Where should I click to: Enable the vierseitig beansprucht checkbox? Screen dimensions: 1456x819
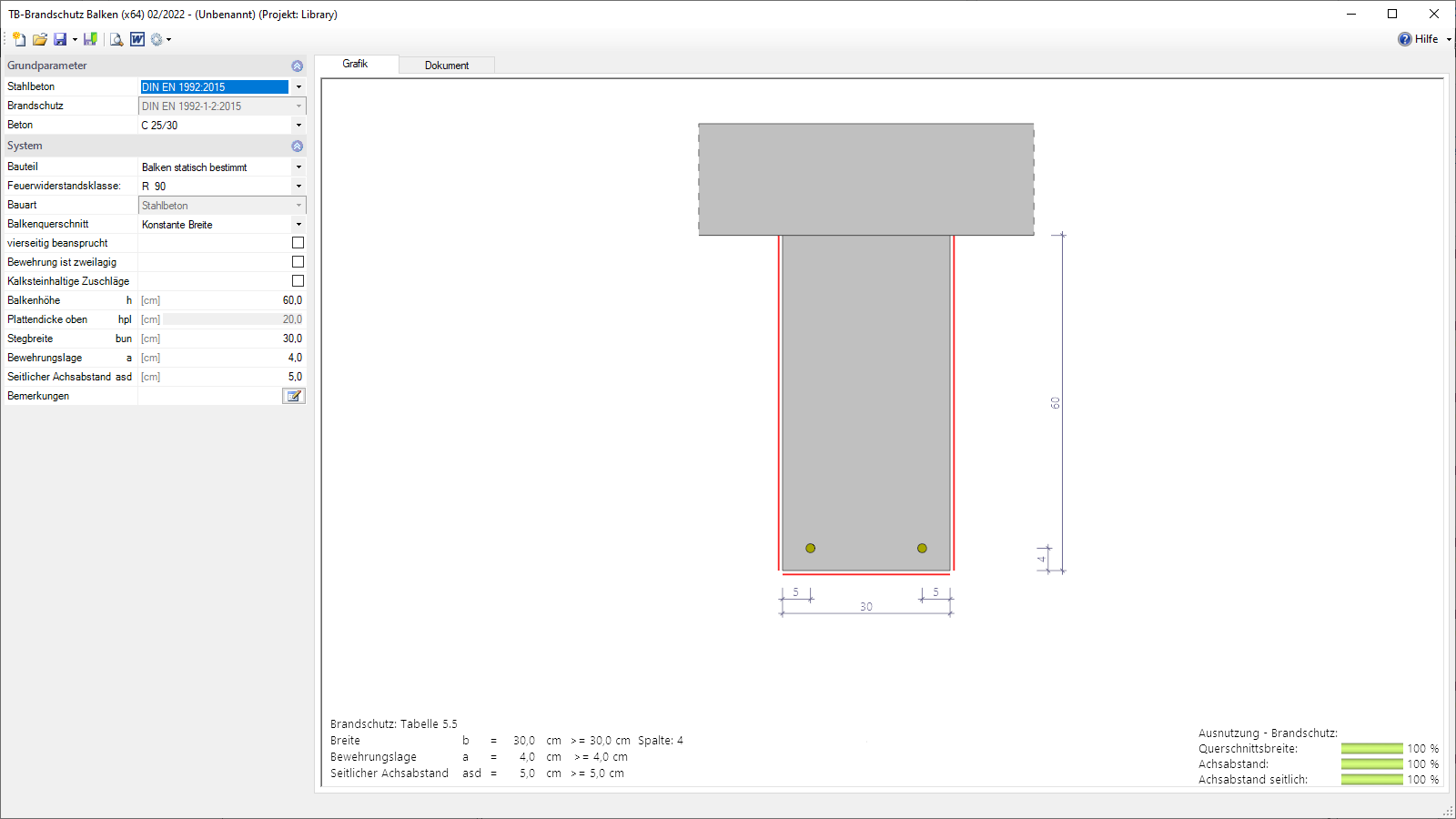(298, 243)
